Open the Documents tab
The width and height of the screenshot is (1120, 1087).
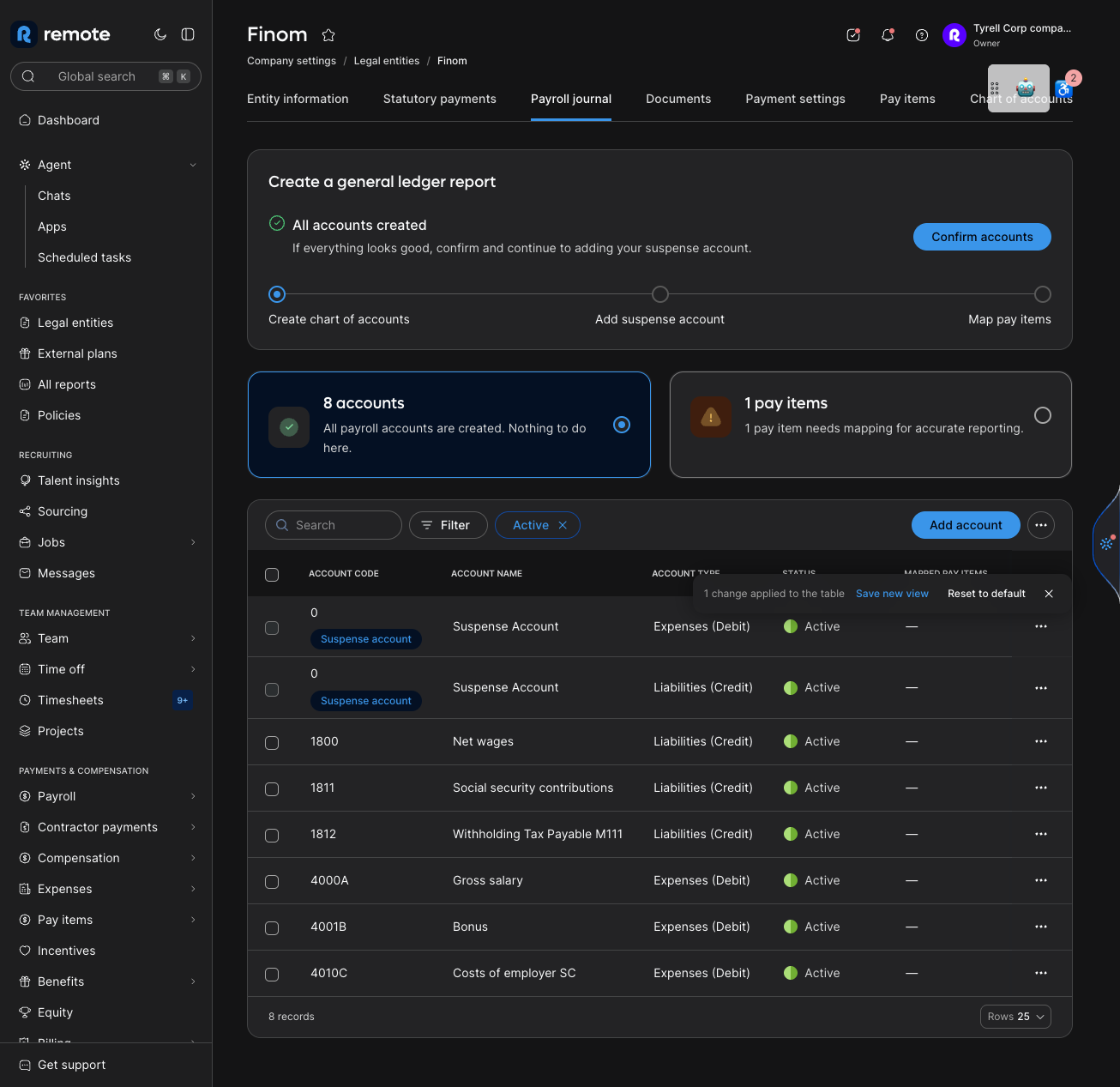click(678, 99)
